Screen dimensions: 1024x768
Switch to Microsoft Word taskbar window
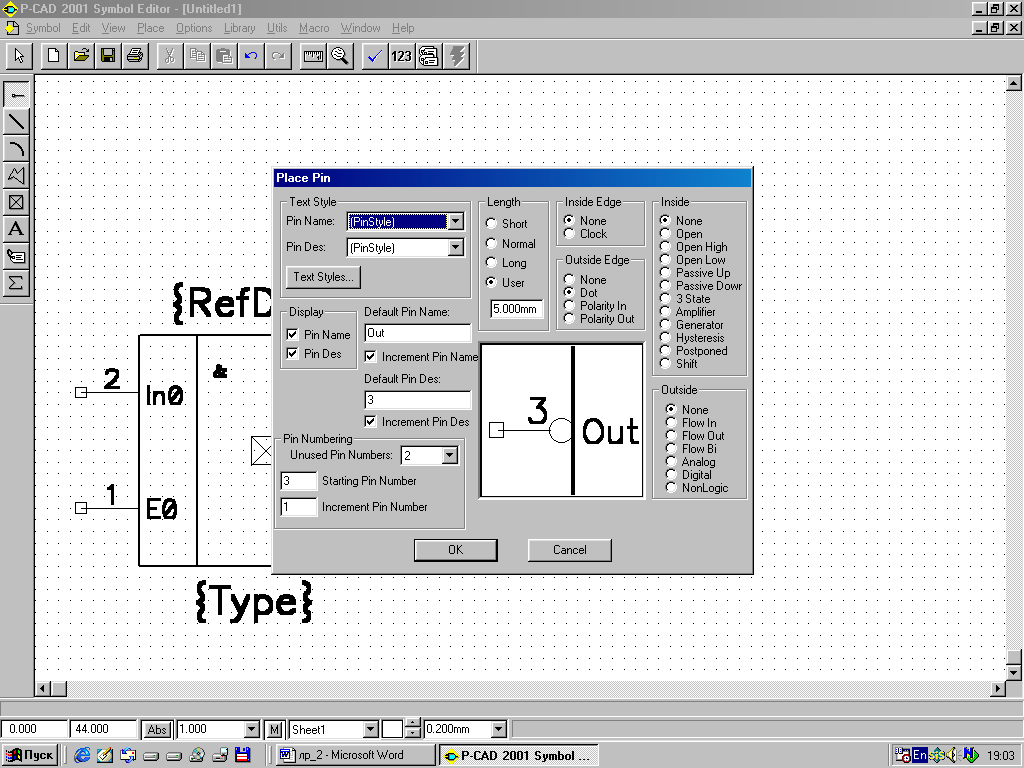coord(355,756)
